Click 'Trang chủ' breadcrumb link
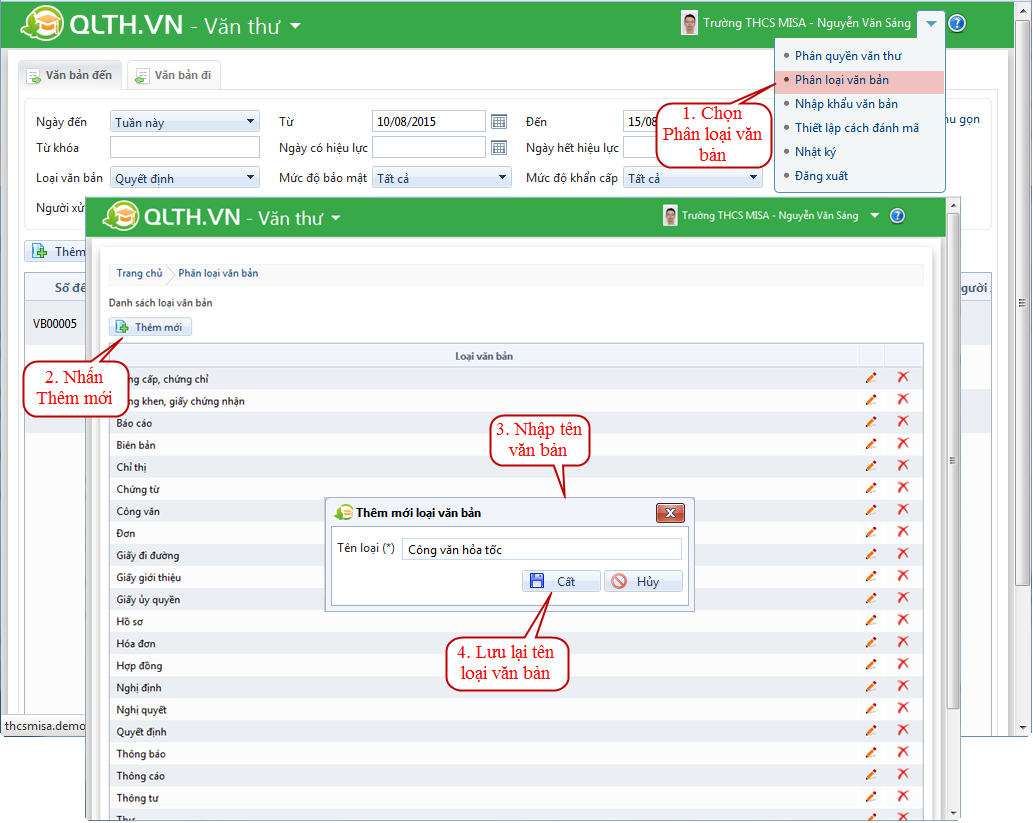 [139, 273]
